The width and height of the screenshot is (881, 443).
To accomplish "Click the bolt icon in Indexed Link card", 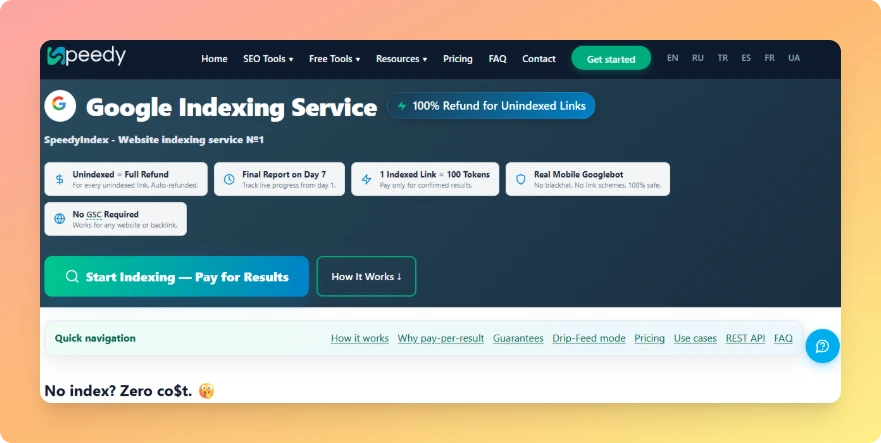I will point(366,179).
